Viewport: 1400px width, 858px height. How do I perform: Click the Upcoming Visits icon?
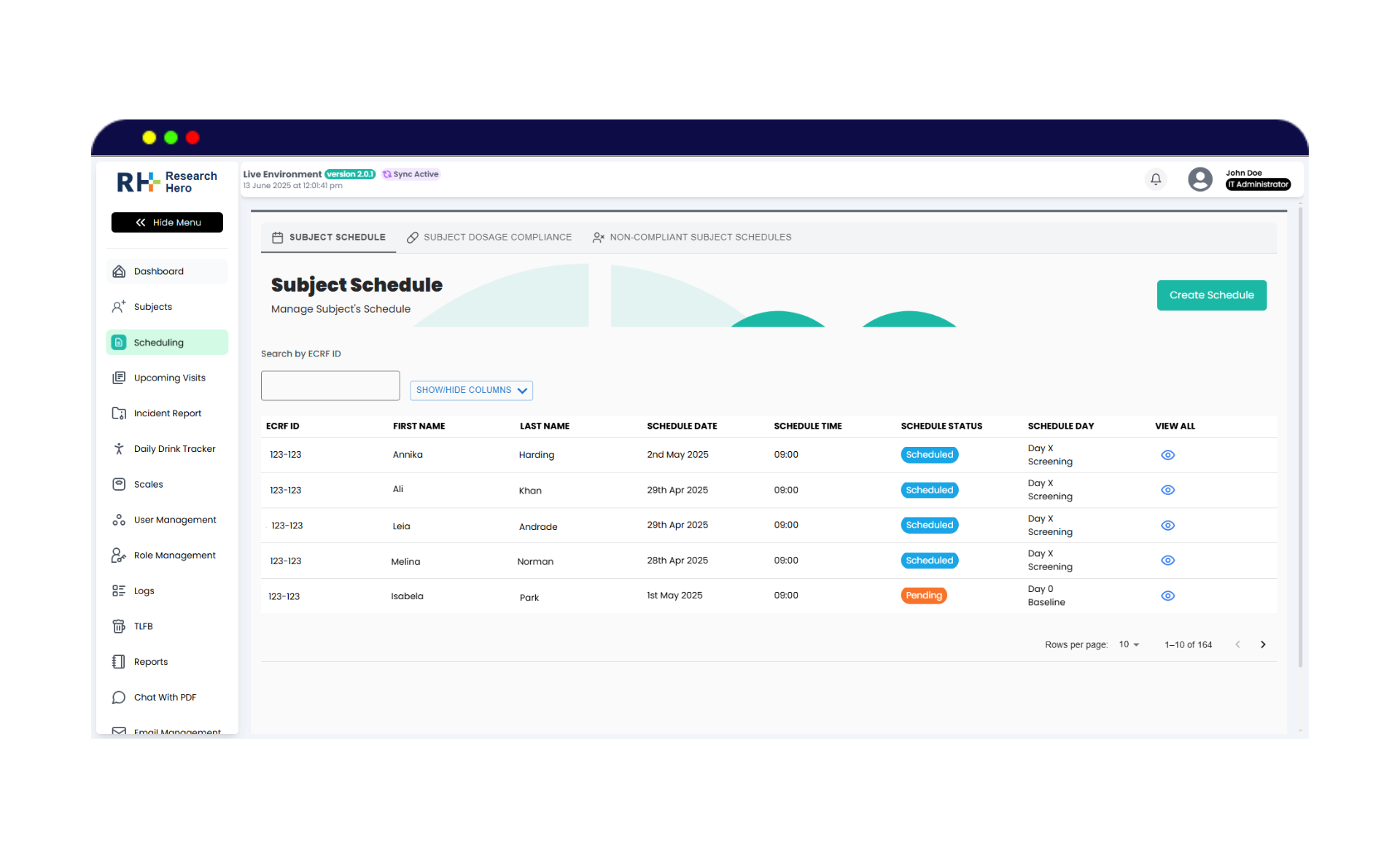[x=119, y=378]
